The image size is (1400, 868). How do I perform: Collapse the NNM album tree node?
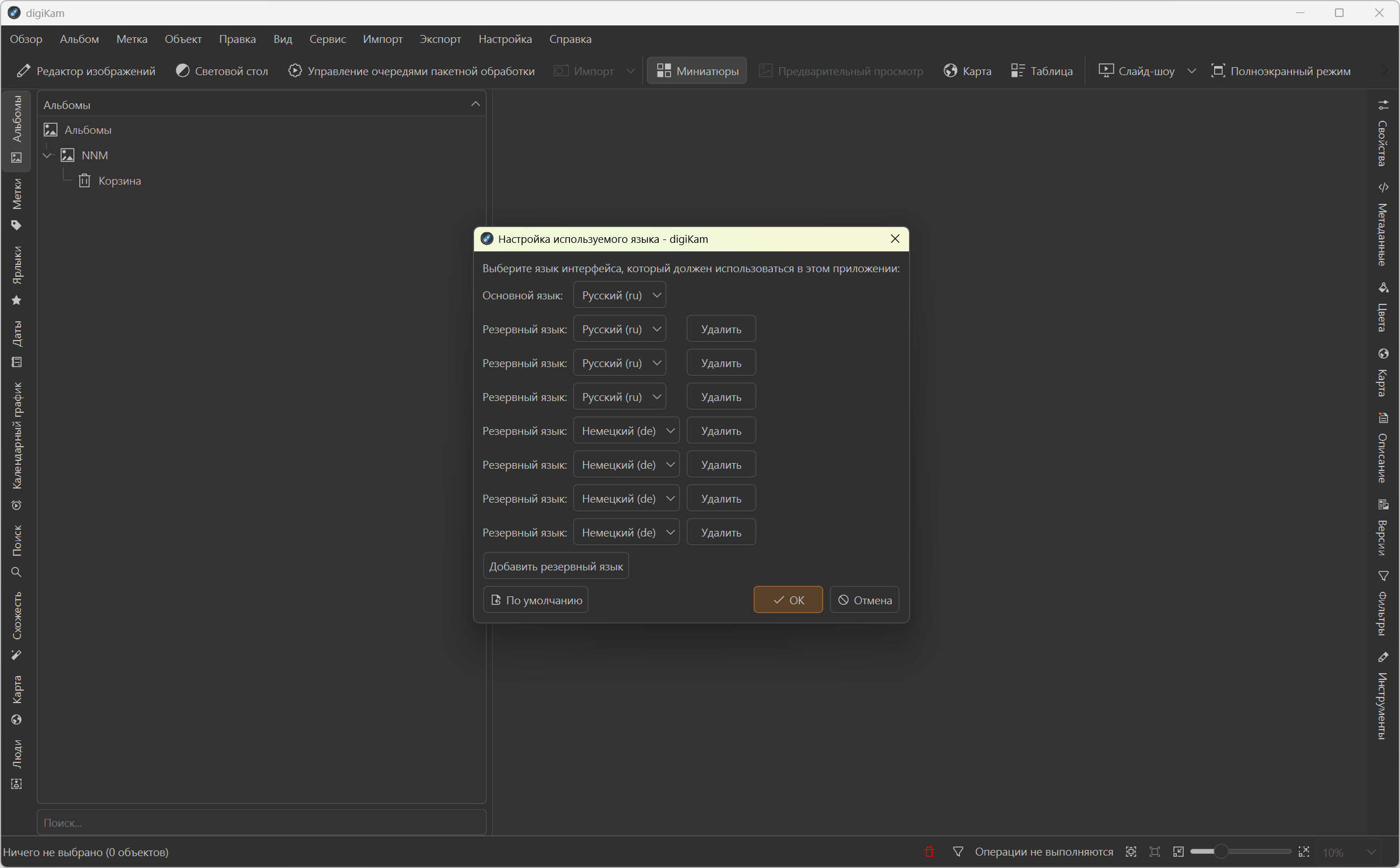pyautogui.click(x=48, y=155)
